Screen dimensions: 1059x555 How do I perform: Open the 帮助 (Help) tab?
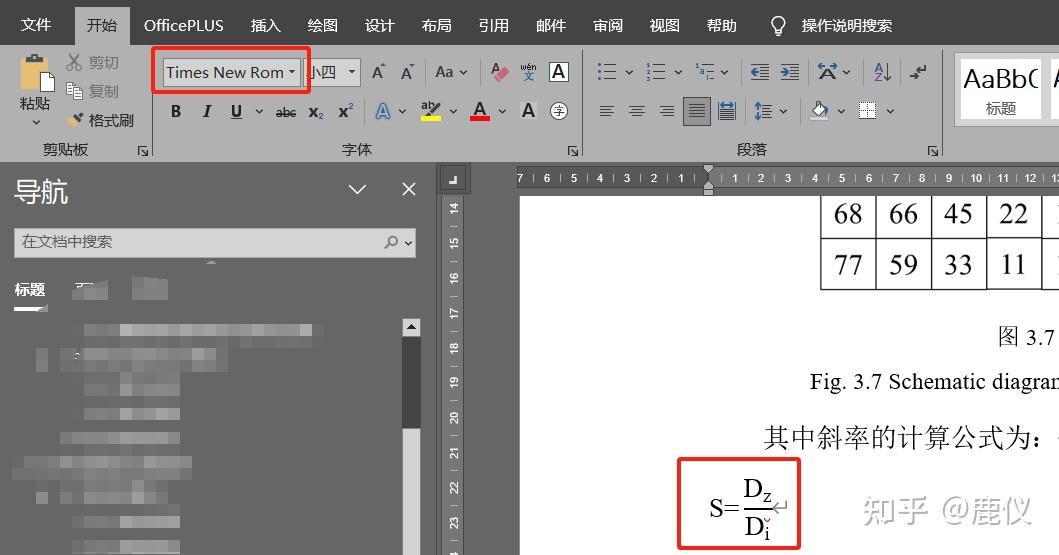[721, 25]
